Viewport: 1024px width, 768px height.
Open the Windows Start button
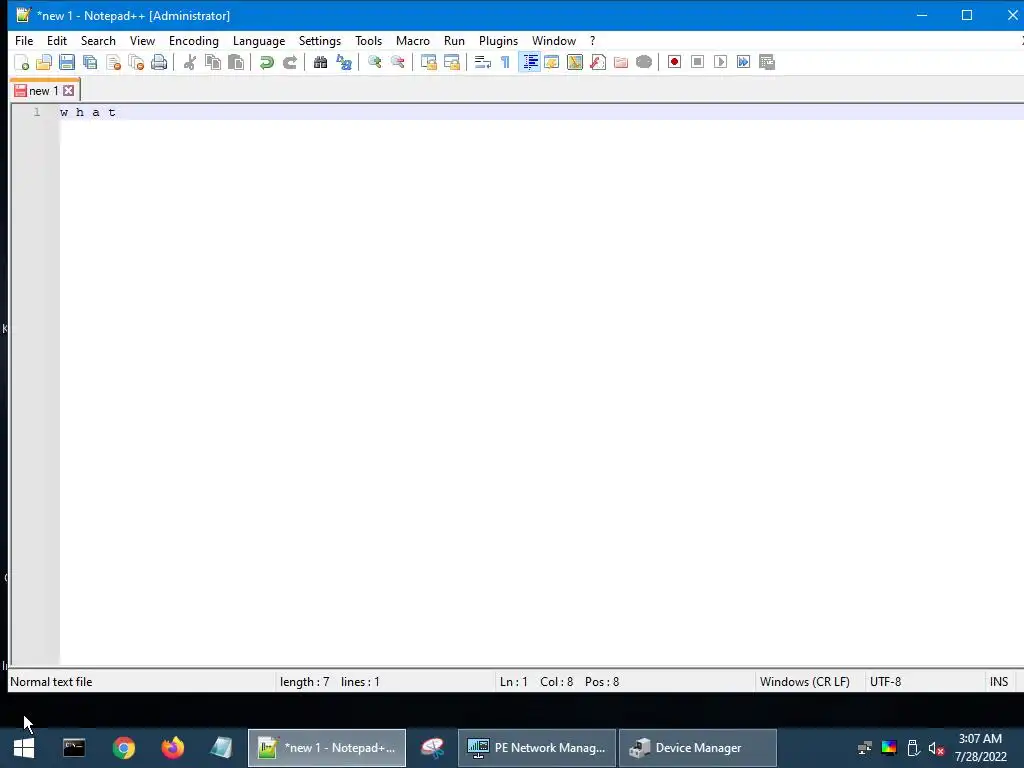point(24,748)
